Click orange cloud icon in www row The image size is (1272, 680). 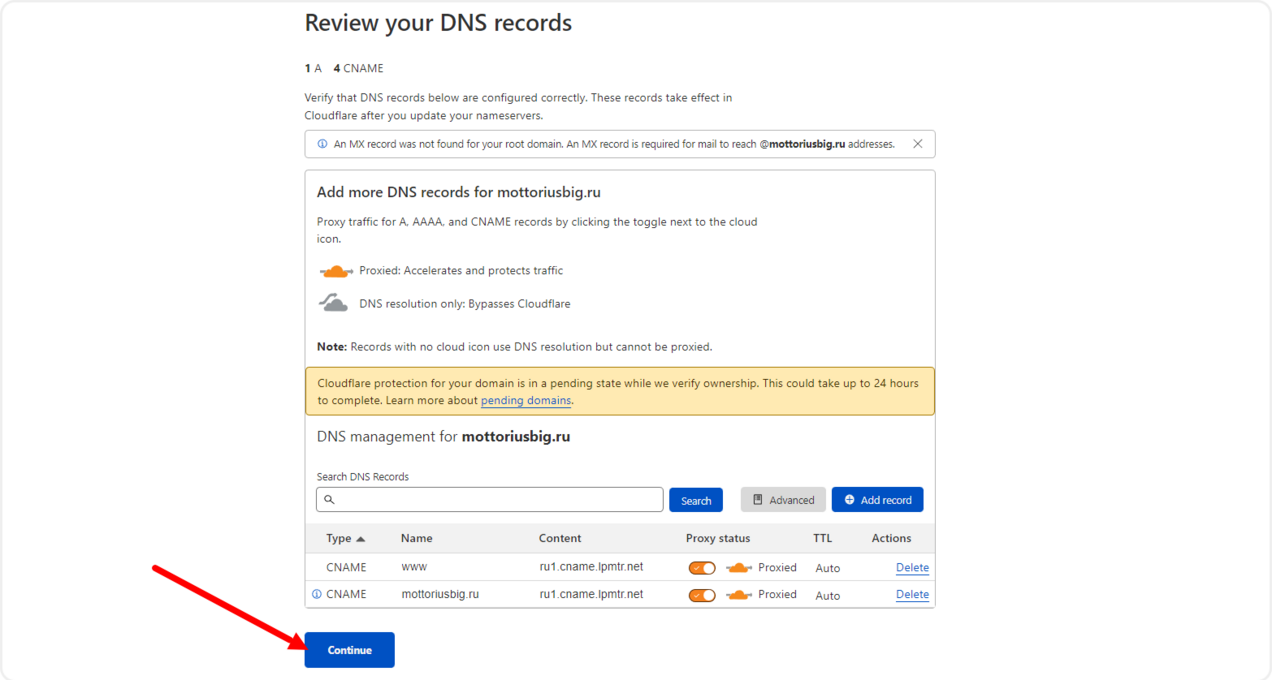(x=738, y=568)
